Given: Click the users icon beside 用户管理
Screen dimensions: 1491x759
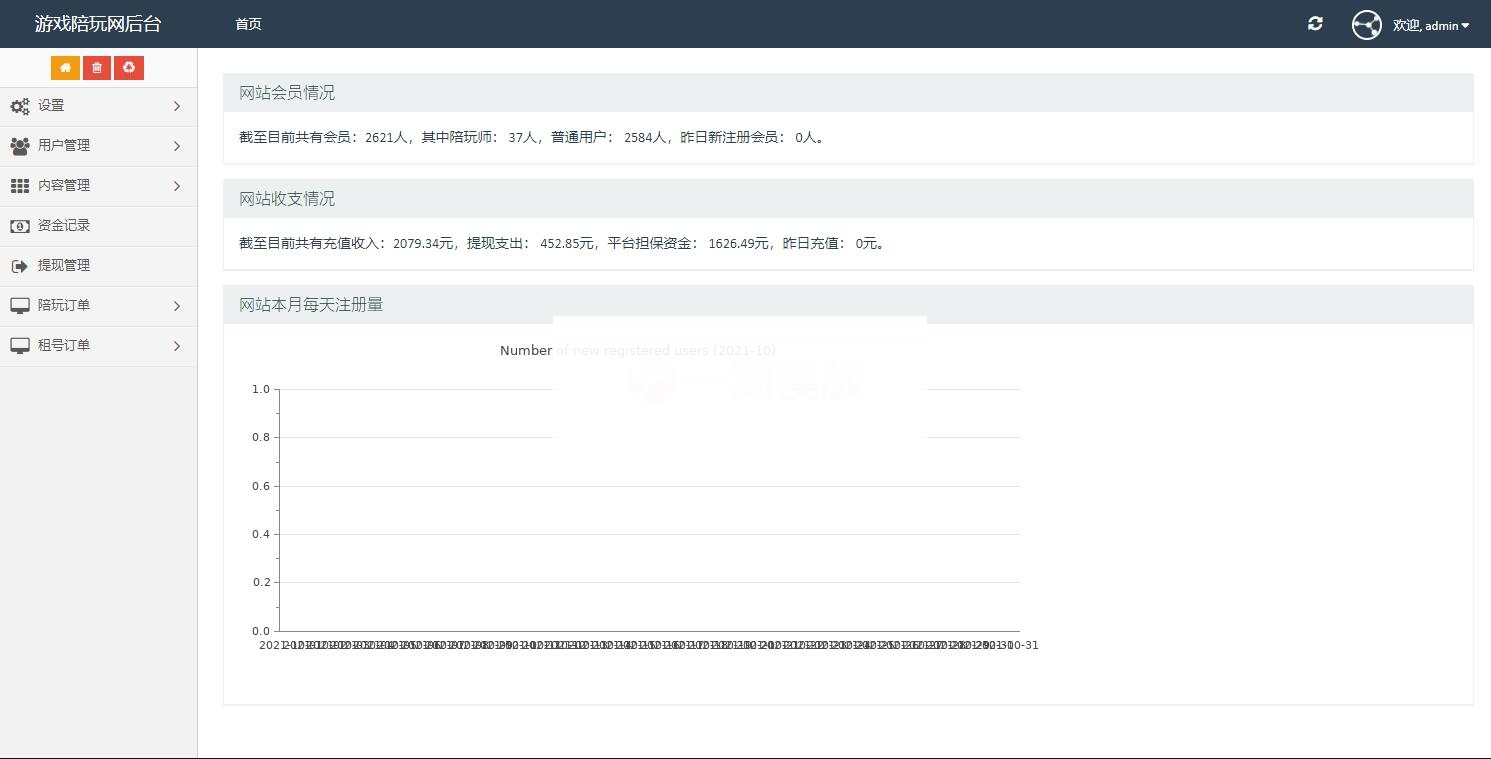Looking at the screenshot, I should [x=20, y=146].
